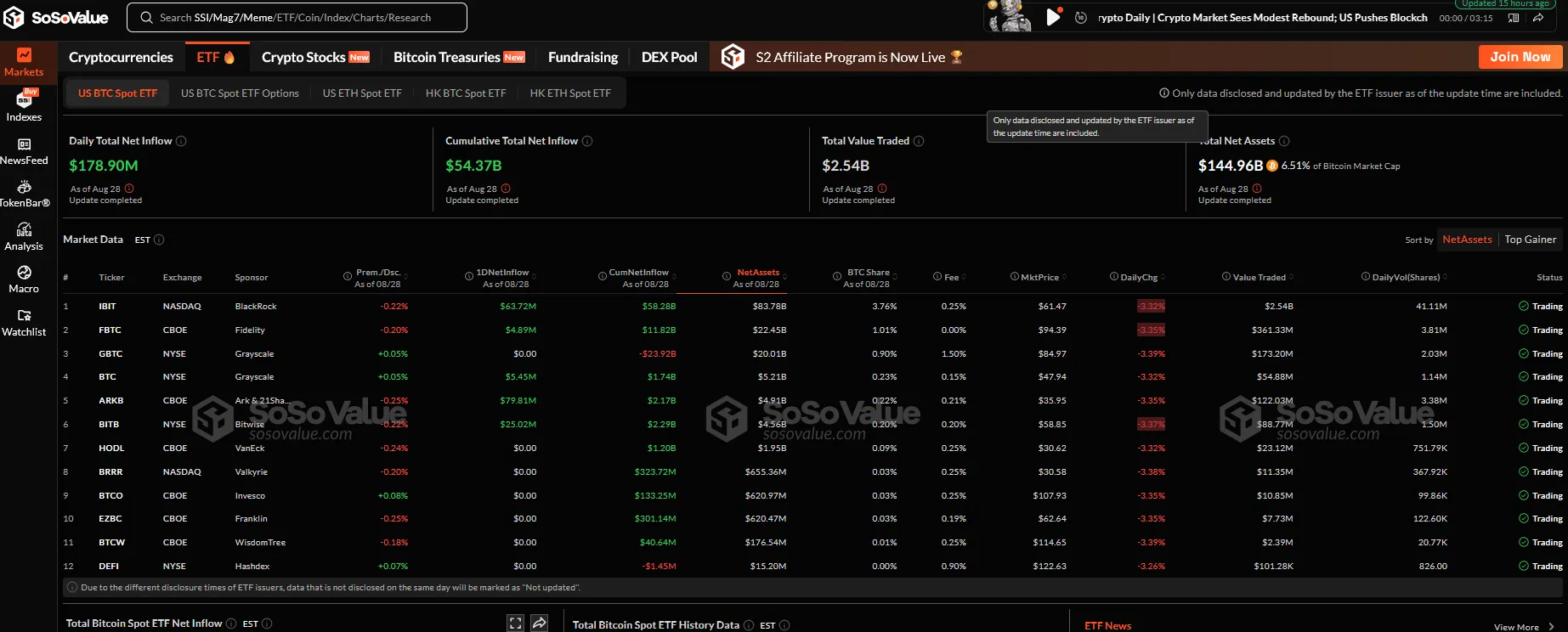The image size is (1568, 632).
Task: Rewind audio 10 seconds
Action: [1081, 18]
